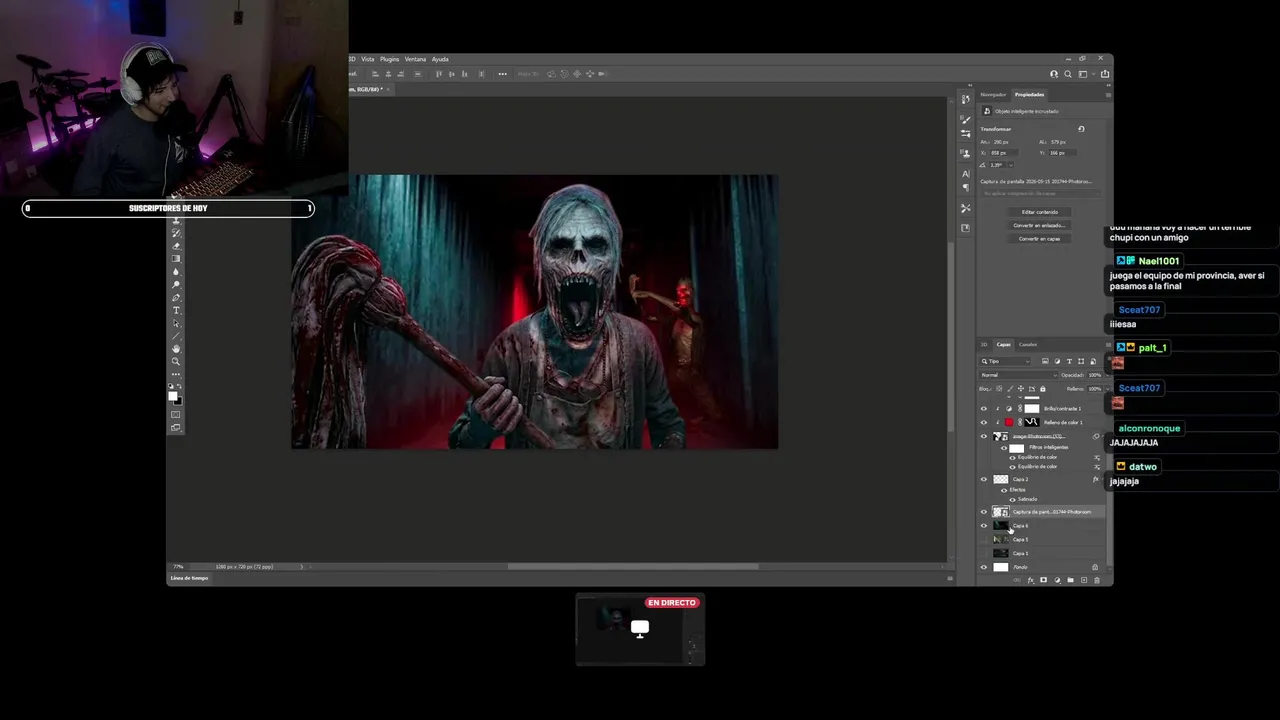The width and height of the screenshot is (1280, 720).
Task: Open the Normal blend mode dropdown
Action: tap(1018, 375)
